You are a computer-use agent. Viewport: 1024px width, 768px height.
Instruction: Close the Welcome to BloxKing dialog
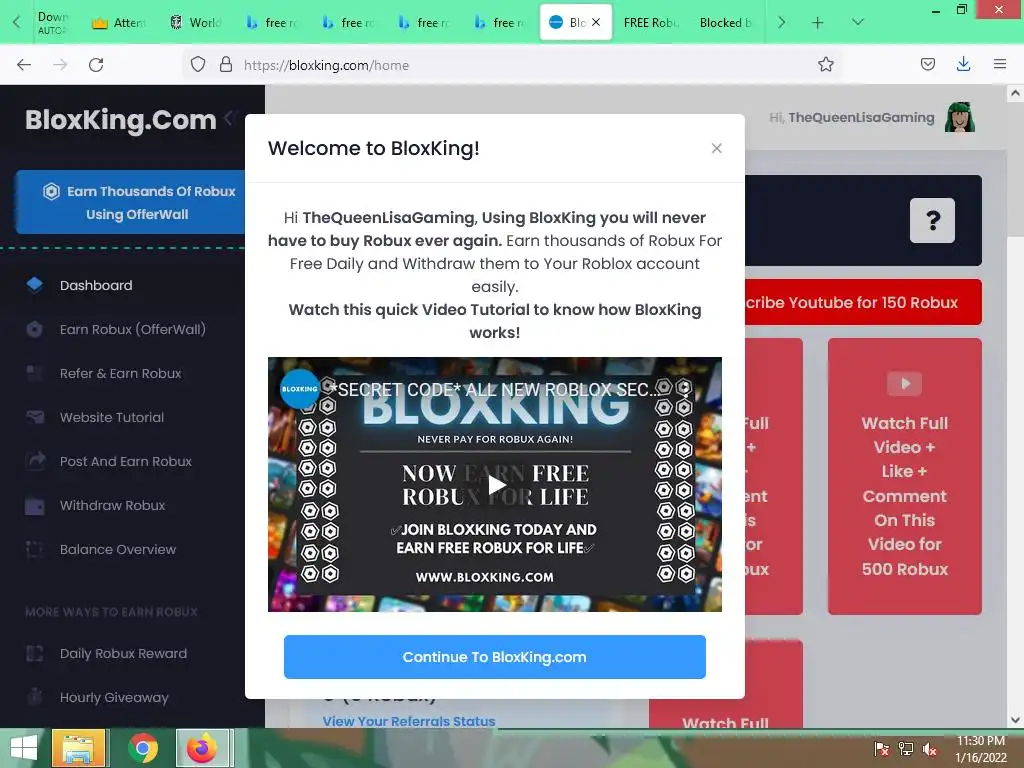[716, 148]
